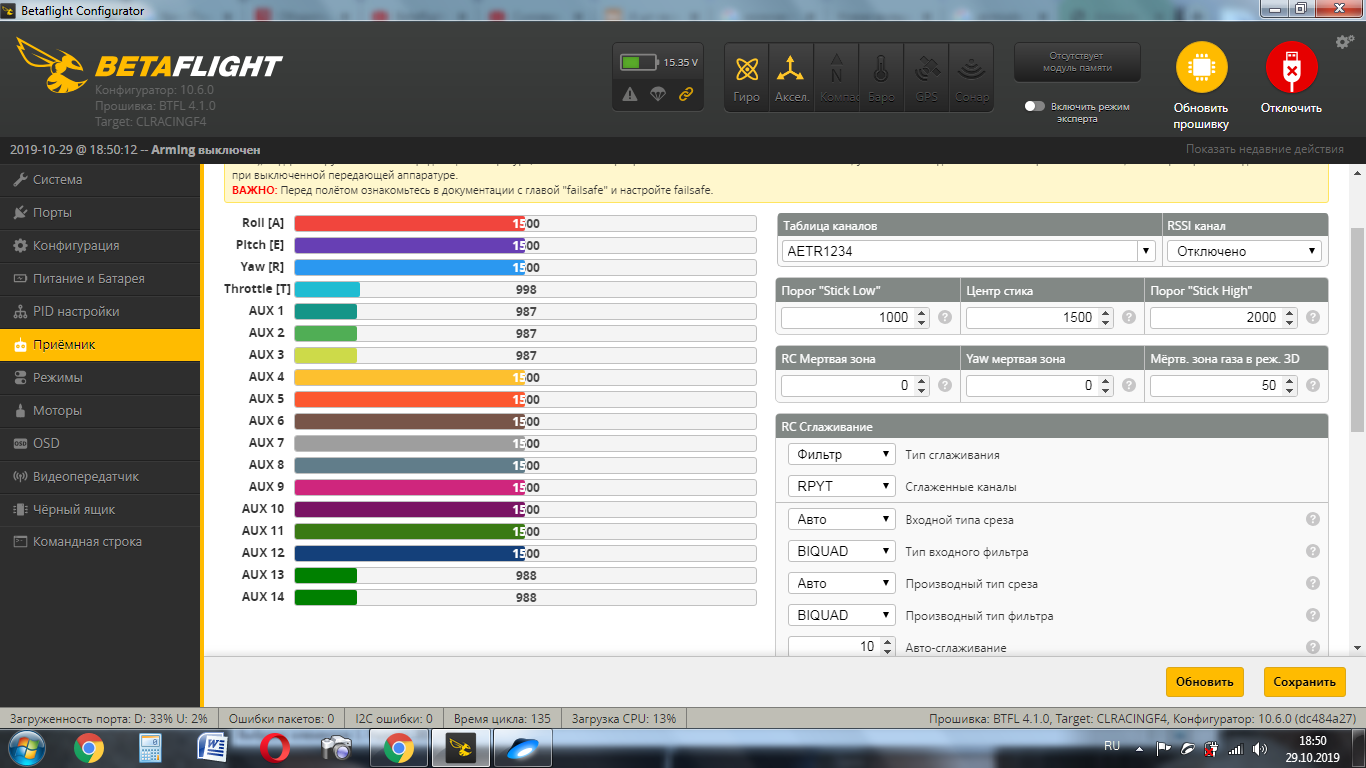Click the yellow link status icon
Image resolution: width=1366 pixels, height=768 pixels.
(686, 94)
